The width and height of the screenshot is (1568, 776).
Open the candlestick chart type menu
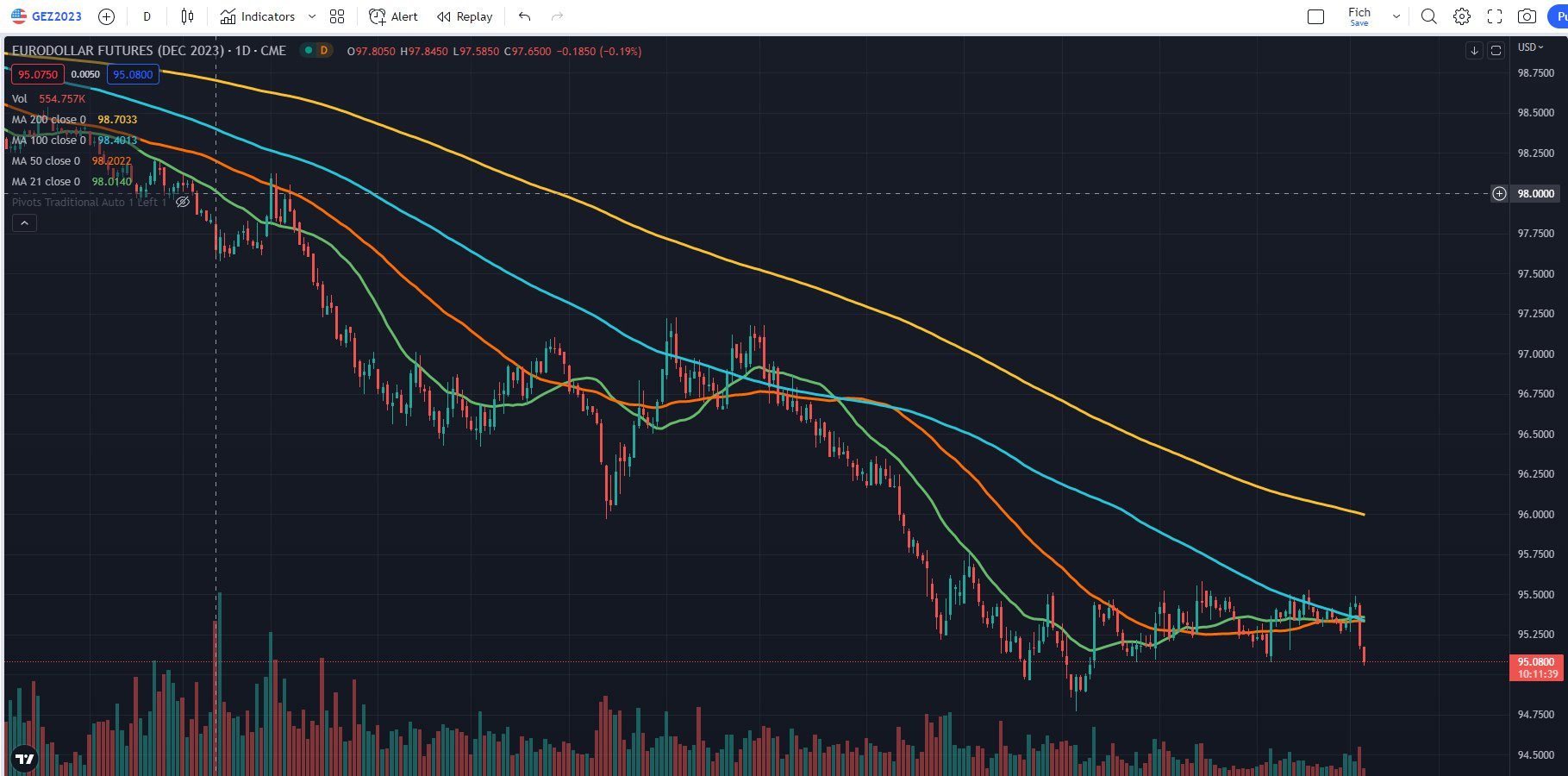point(187,16)
